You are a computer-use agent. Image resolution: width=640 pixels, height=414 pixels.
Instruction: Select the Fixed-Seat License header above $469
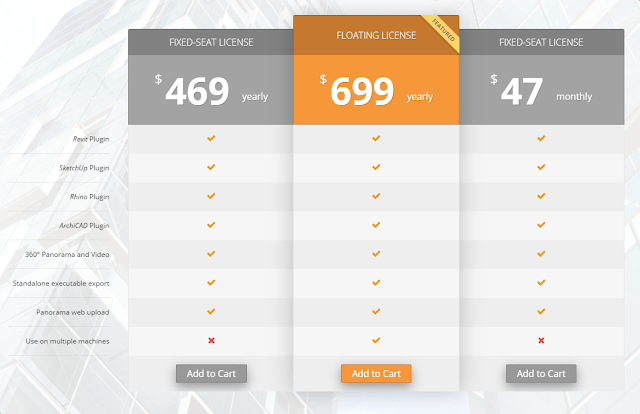tap(211, 42)
